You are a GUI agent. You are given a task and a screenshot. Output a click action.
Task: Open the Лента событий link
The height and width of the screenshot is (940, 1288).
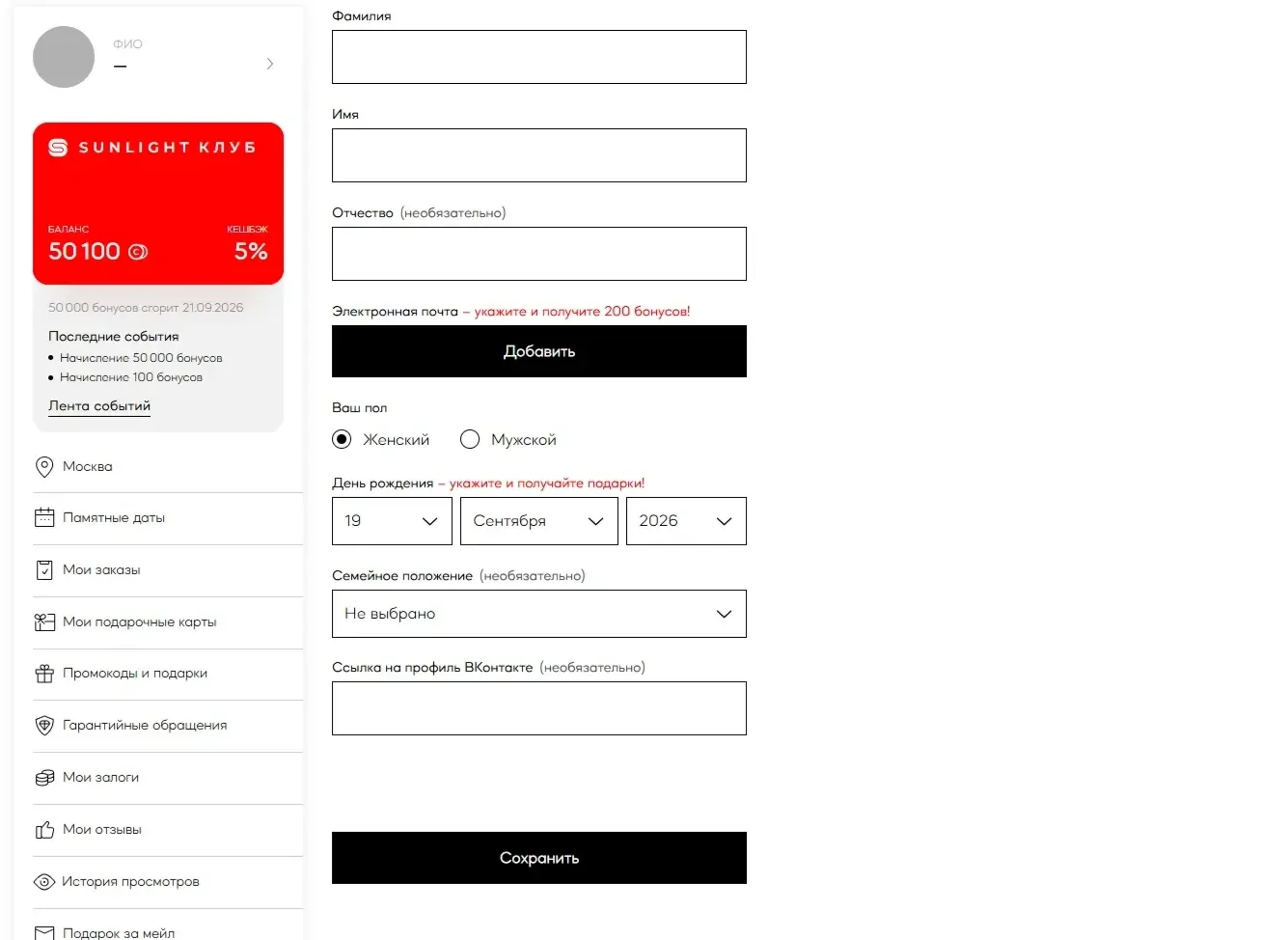(x=99, y=406)
